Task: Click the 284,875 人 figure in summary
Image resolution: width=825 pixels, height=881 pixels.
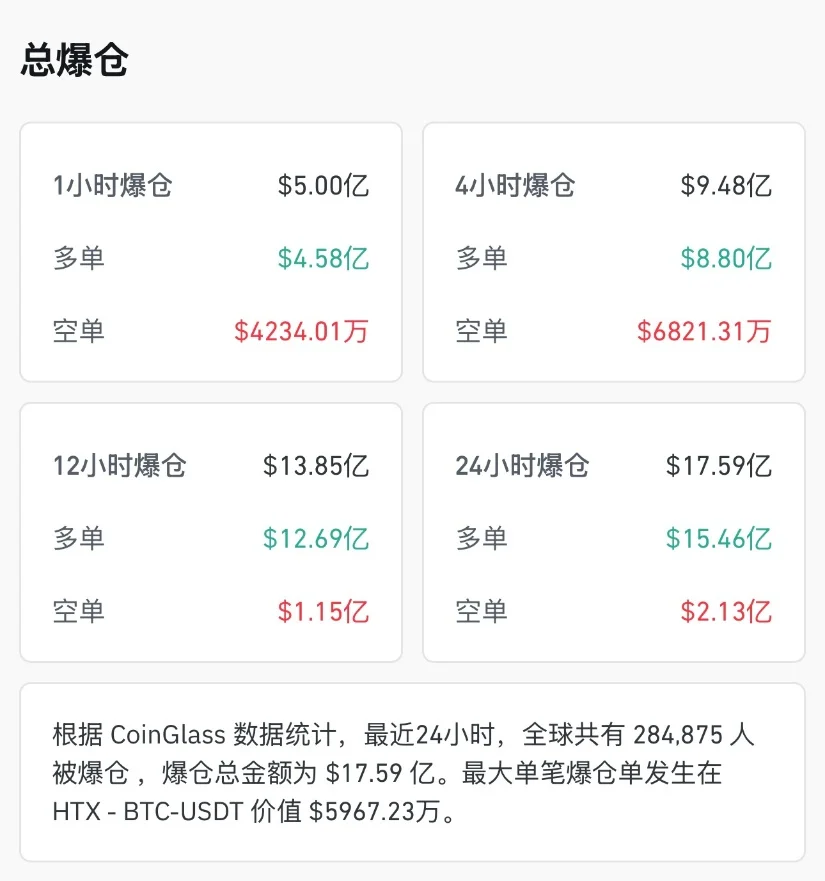Action: 693,735
